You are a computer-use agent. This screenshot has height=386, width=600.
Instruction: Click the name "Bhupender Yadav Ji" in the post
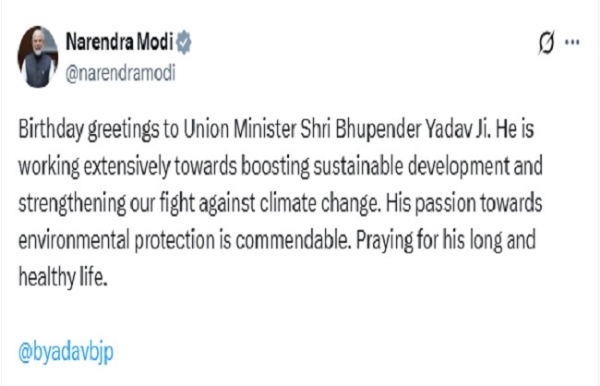coord(412,130)
